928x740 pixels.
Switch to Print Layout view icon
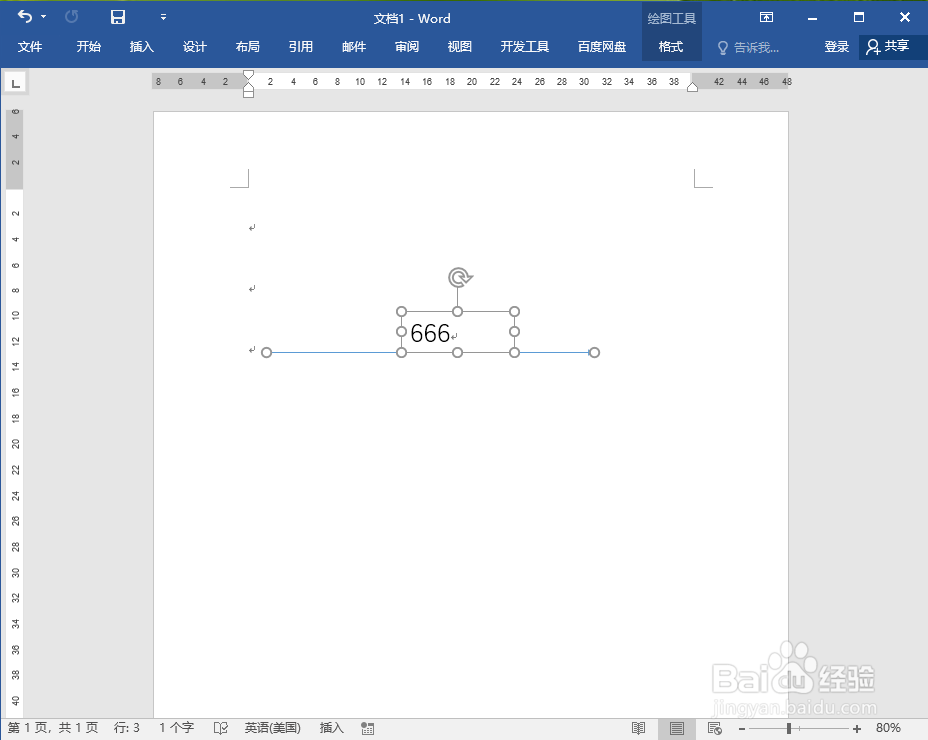677,728
